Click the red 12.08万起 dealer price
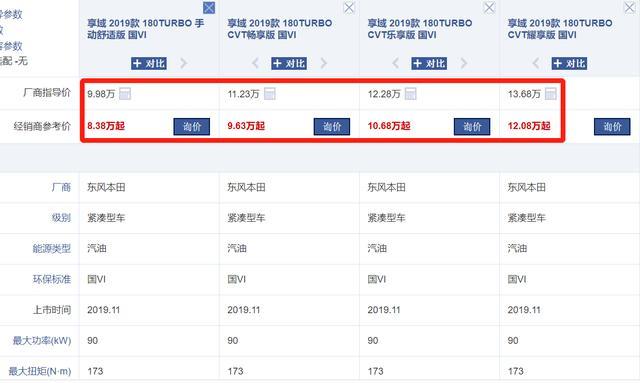The width and height of the screenshot is (640, 383). tap(529, 126)
